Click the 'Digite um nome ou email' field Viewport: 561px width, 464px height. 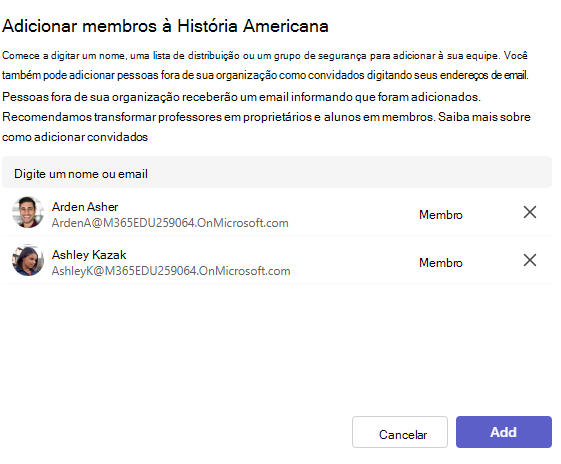(x=277, y=172)
